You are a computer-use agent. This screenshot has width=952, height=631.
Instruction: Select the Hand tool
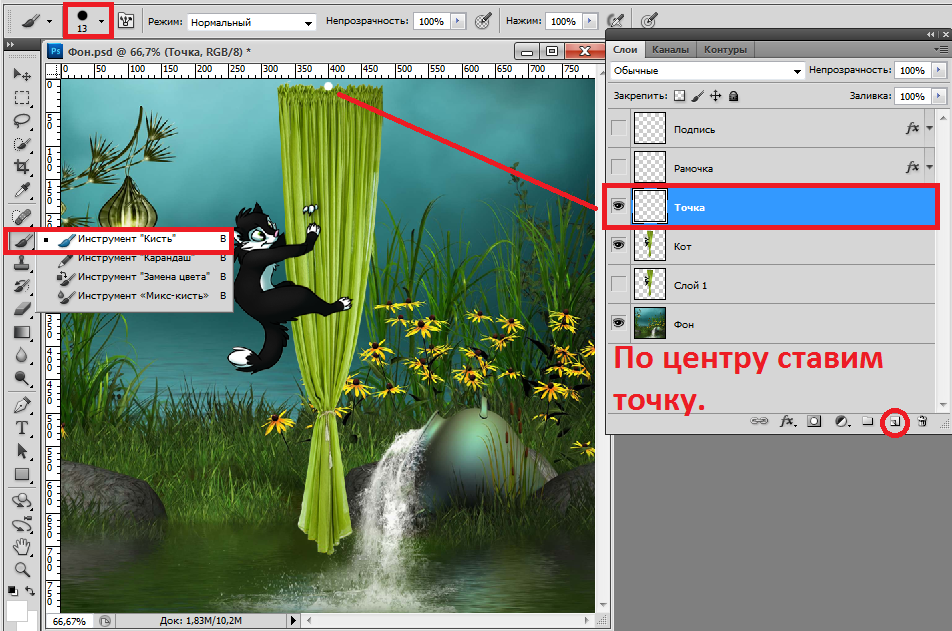coord(22,547)
